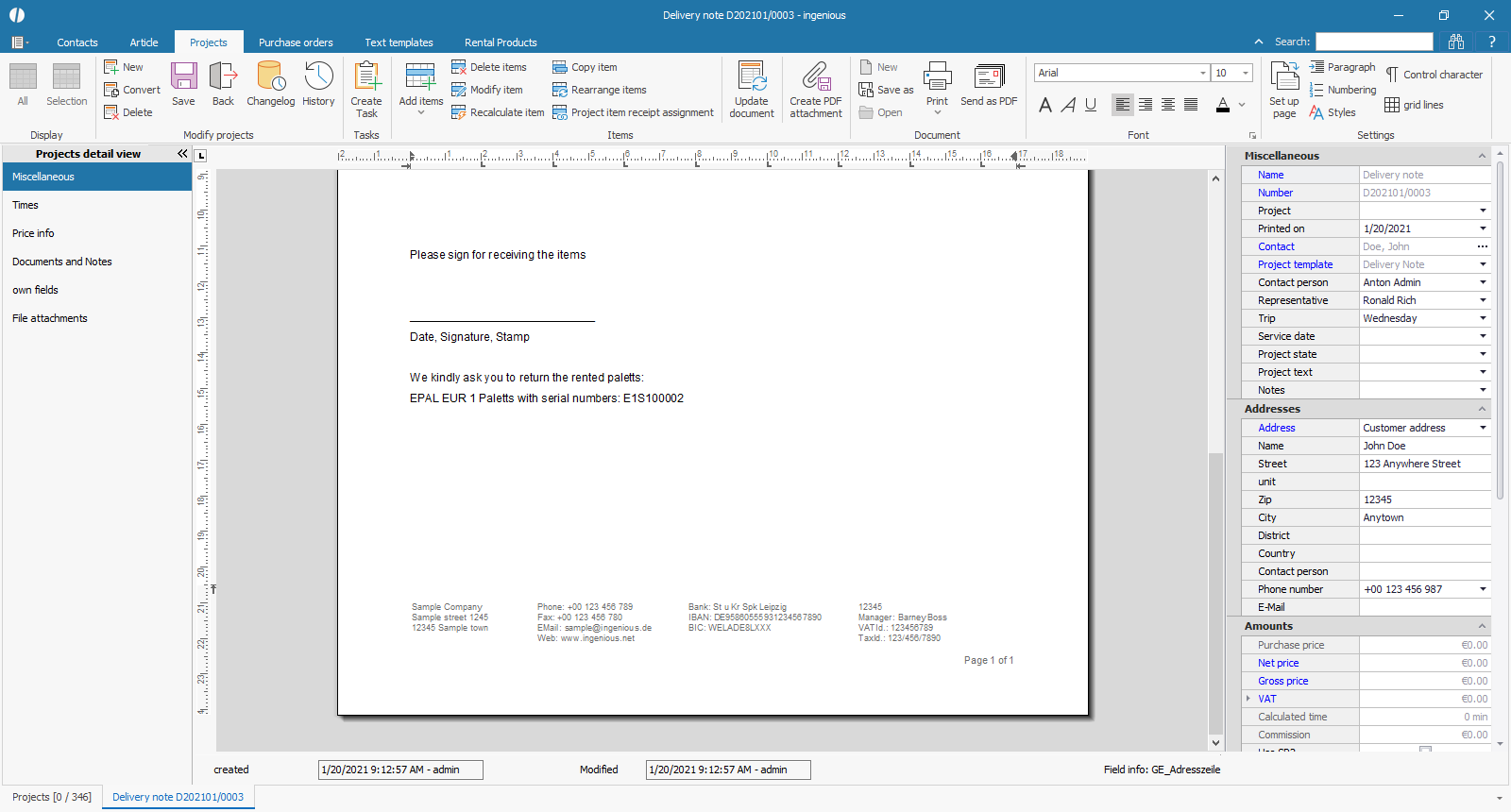1511x812 pixels.
Task: Collapse the Projects detail view panel
Action: point(182,153)
